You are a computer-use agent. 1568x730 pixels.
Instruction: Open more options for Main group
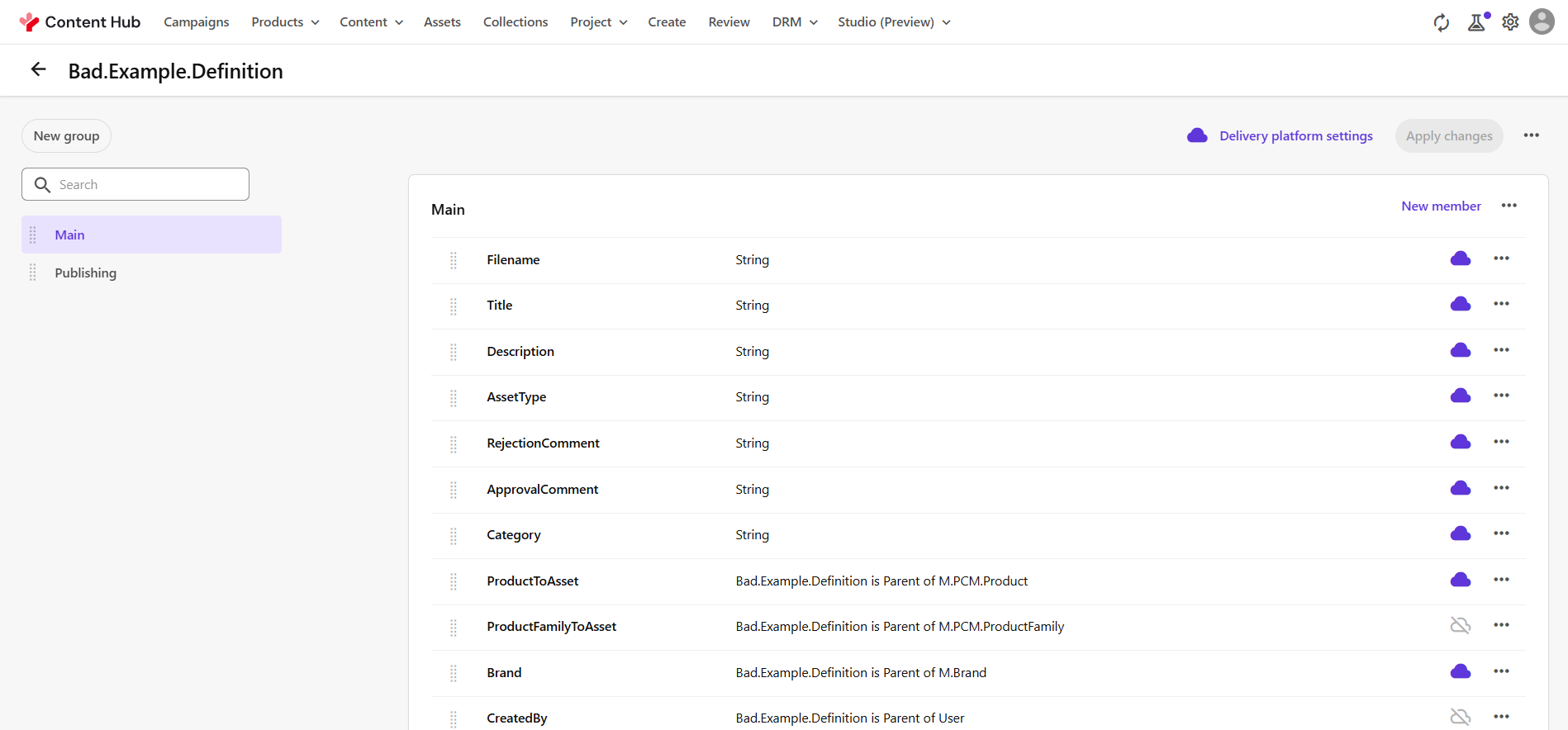pos(1509,206)
